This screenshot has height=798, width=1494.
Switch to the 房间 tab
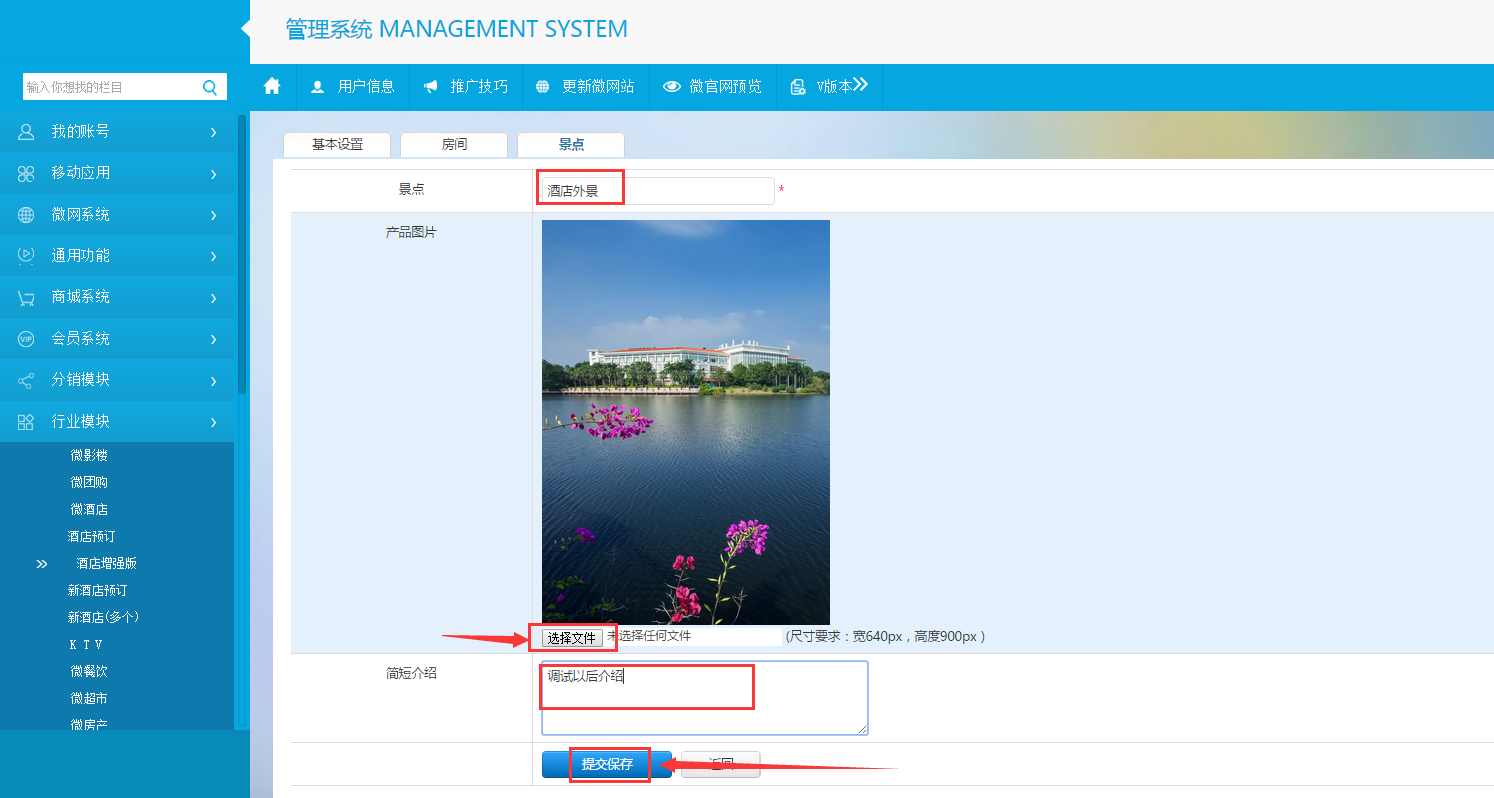454,145
